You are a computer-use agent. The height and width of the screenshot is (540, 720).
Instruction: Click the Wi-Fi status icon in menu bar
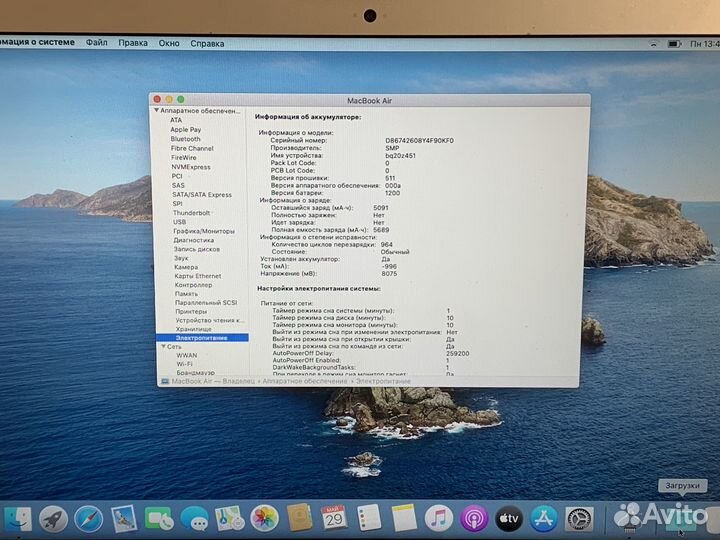click(653, 44)
